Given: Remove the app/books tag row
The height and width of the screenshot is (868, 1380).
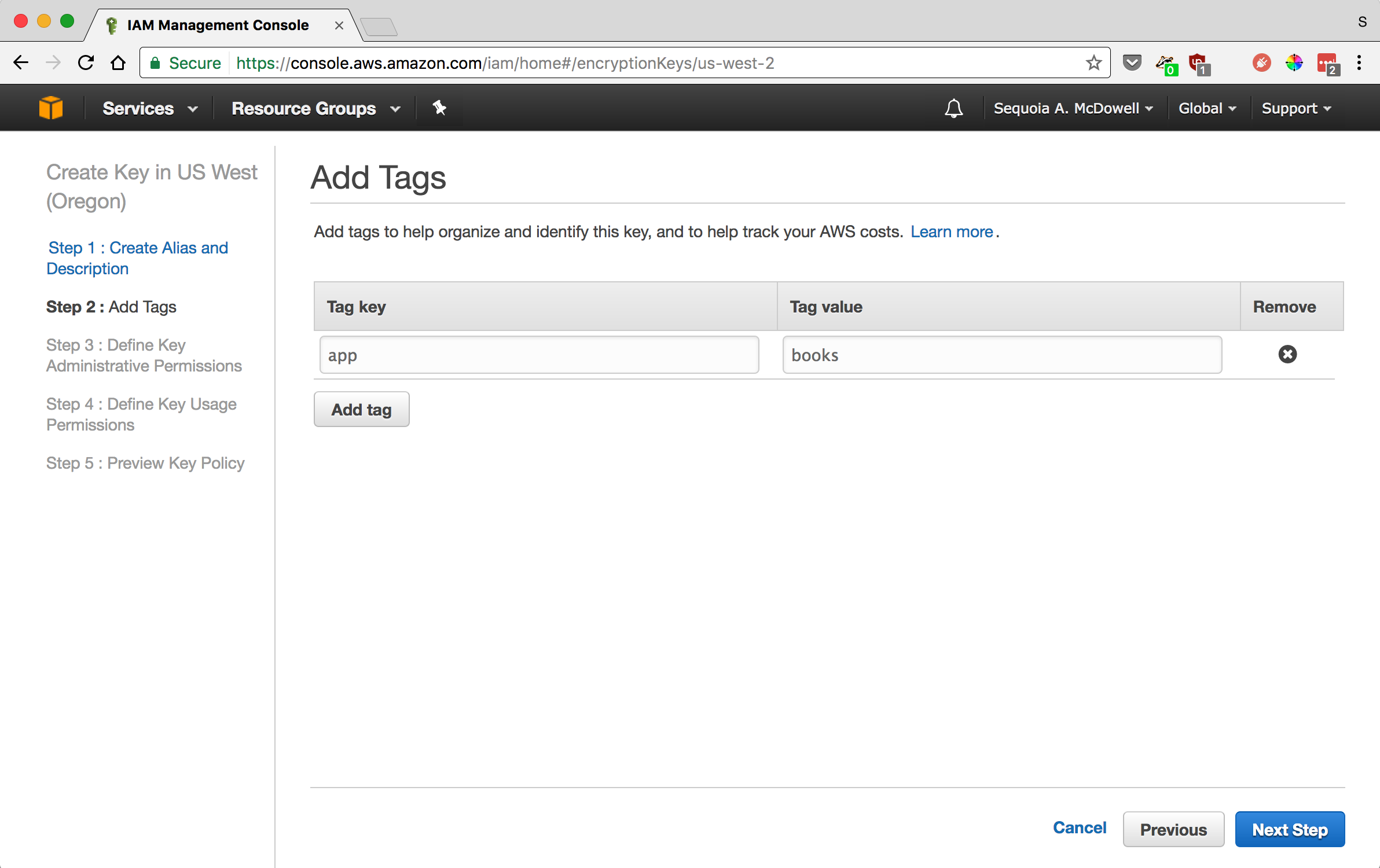Looking at the screenshot, I should [x=1287, y=354].
